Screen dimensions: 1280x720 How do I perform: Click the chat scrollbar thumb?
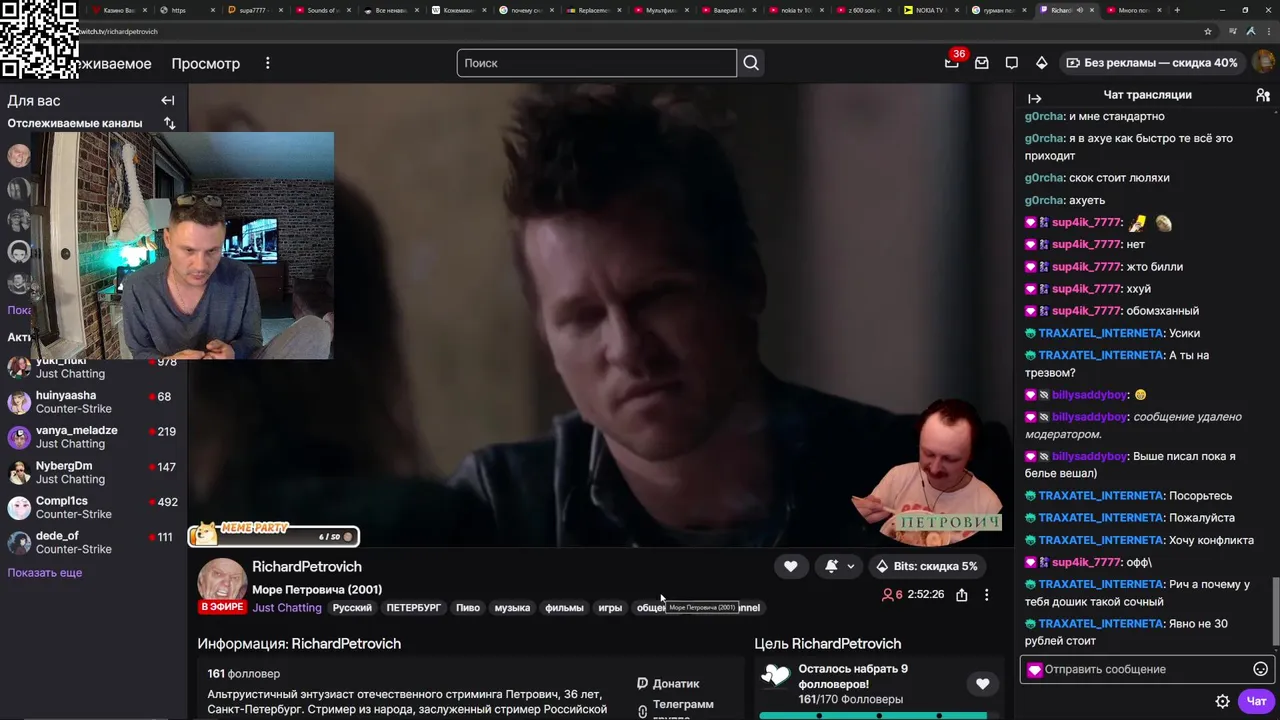[1274, 611]
